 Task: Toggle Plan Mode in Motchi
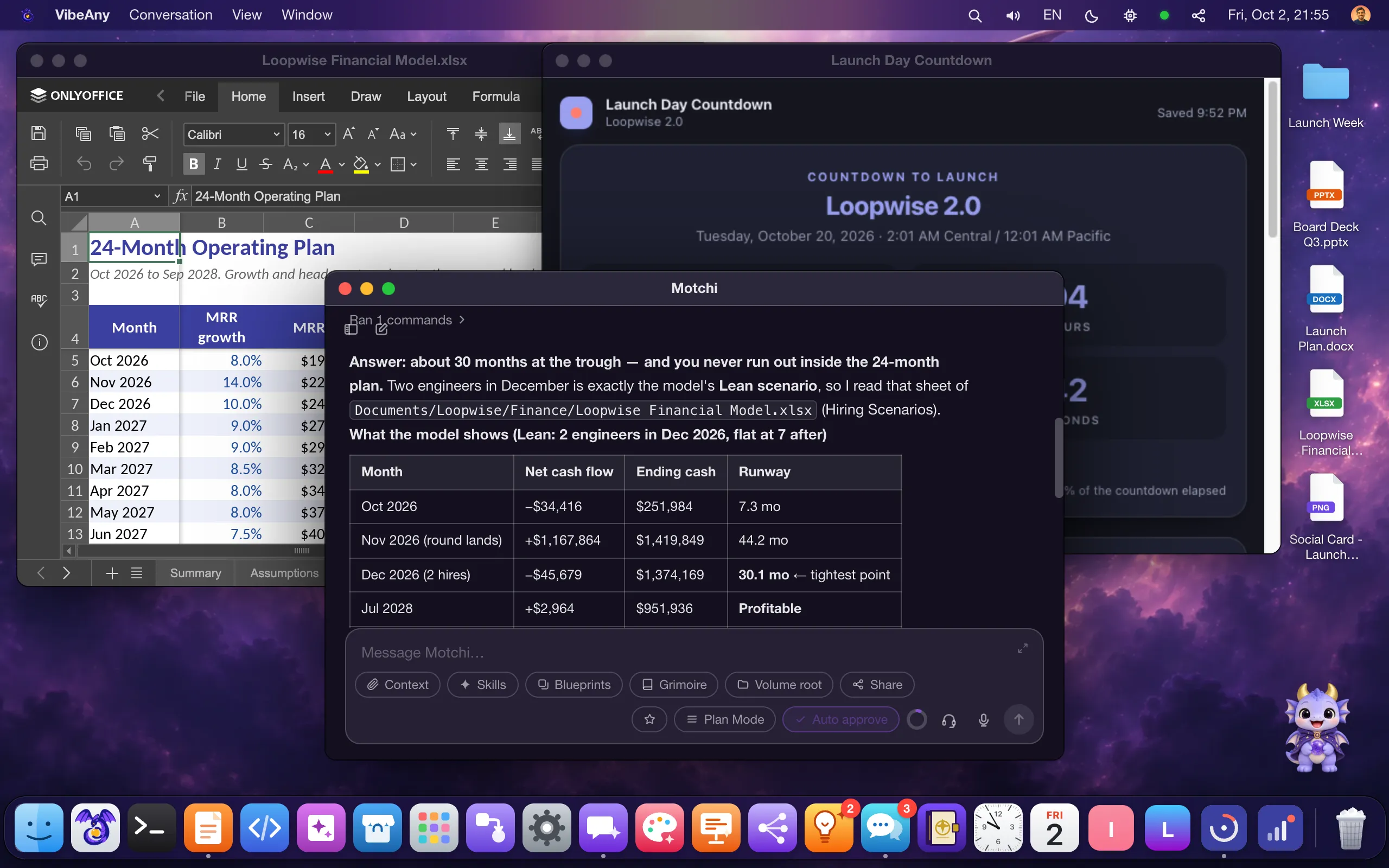[724, 719]
